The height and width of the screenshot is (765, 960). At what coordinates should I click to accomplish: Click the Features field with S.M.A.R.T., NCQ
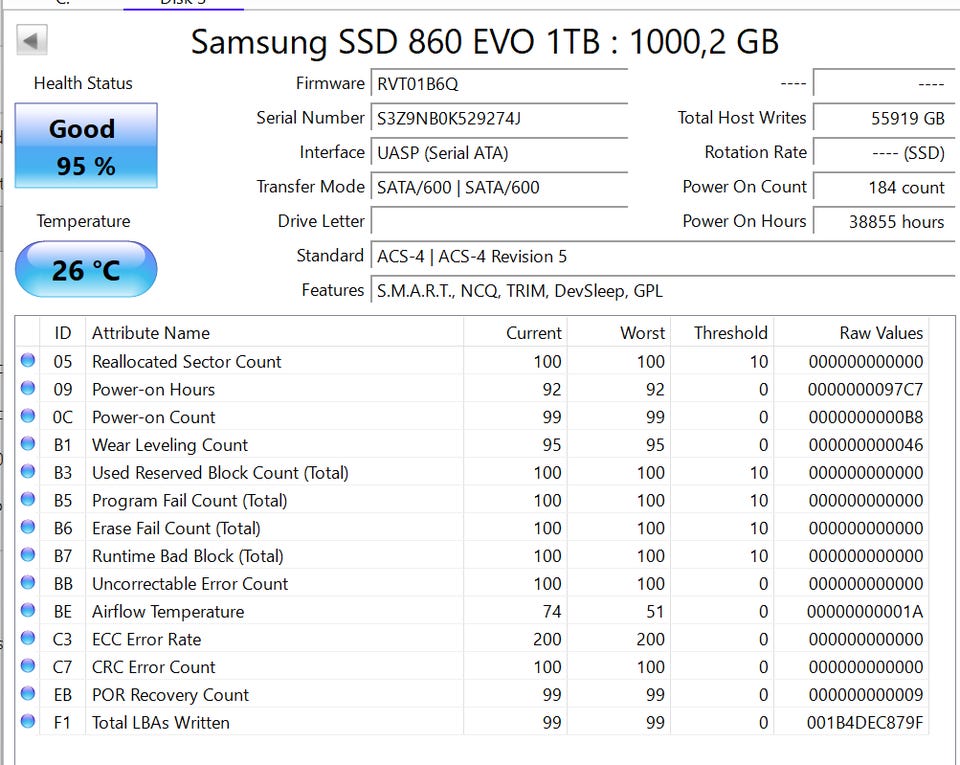[663, 290]
